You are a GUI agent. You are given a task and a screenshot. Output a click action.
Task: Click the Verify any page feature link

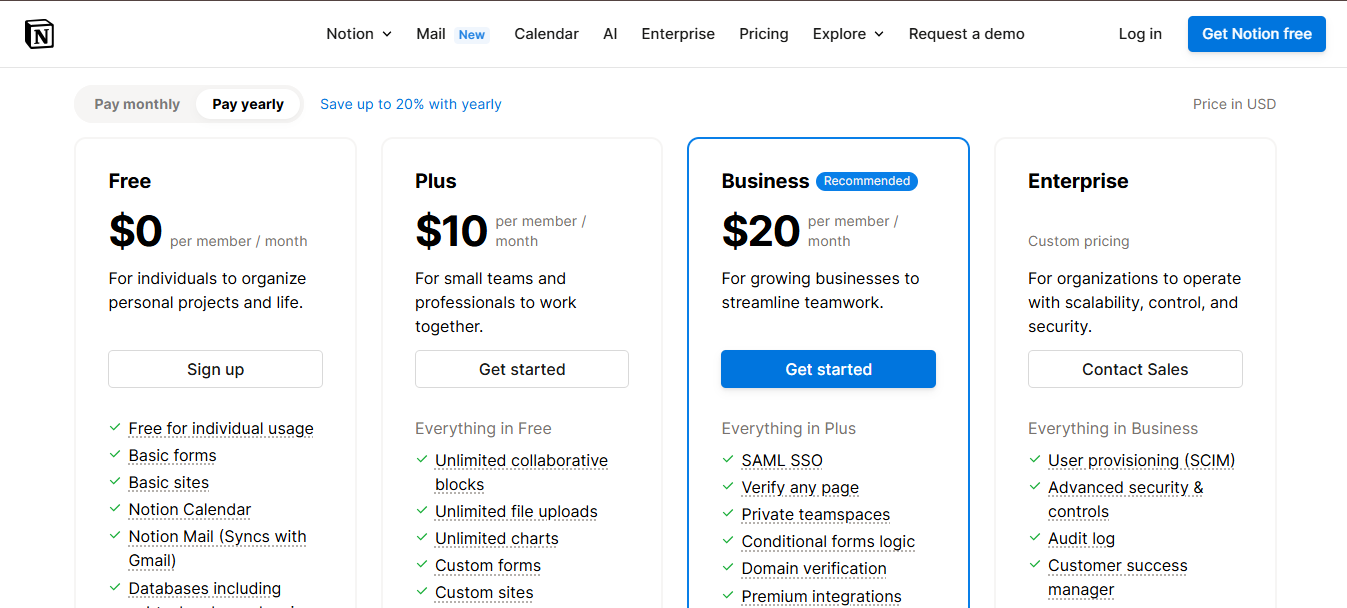800,487
